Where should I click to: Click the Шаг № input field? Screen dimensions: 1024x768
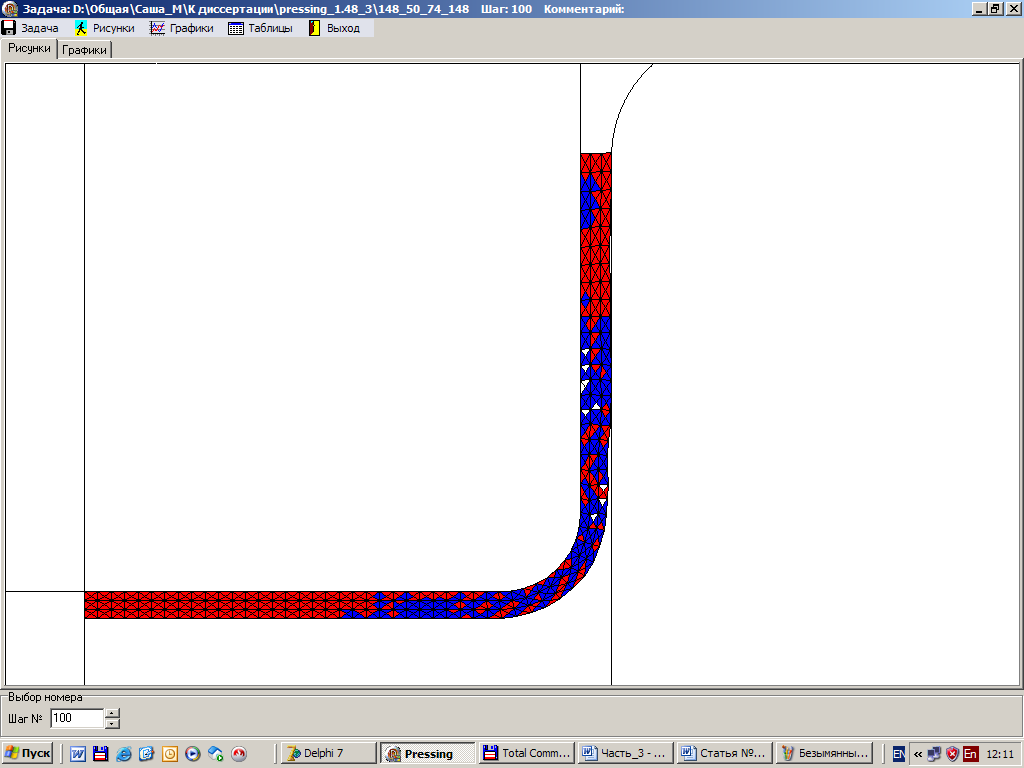click(x=76, y=718)
